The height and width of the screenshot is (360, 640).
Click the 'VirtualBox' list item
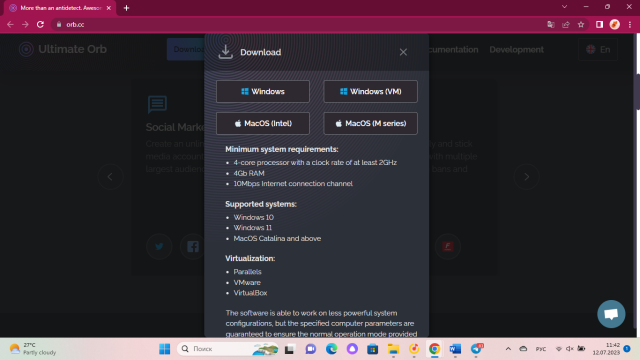(250, 293)
